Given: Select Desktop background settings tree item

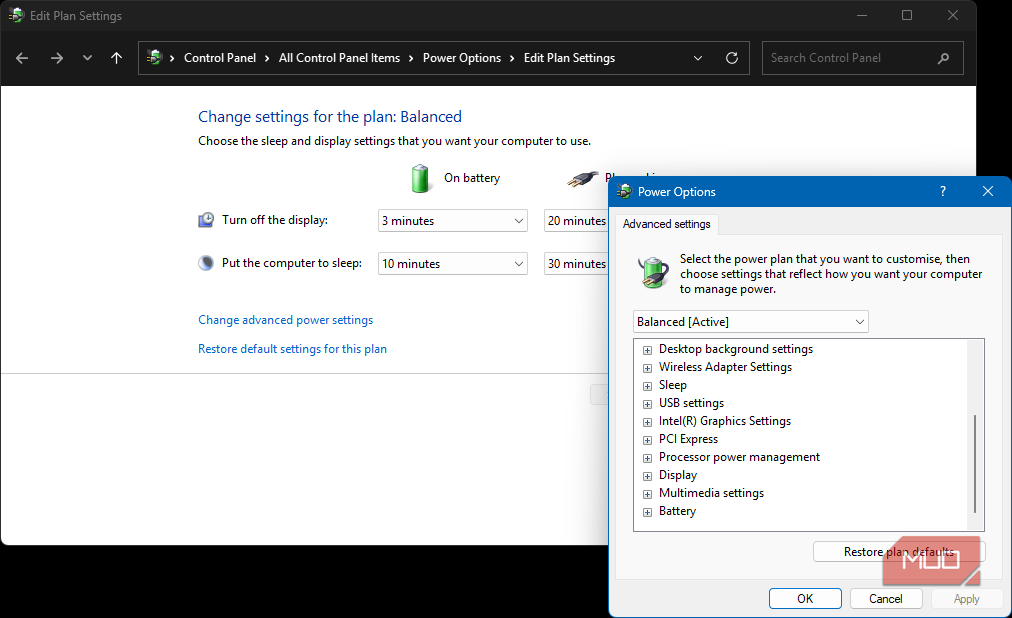Looking at the screenshot, I should (736, 349).
